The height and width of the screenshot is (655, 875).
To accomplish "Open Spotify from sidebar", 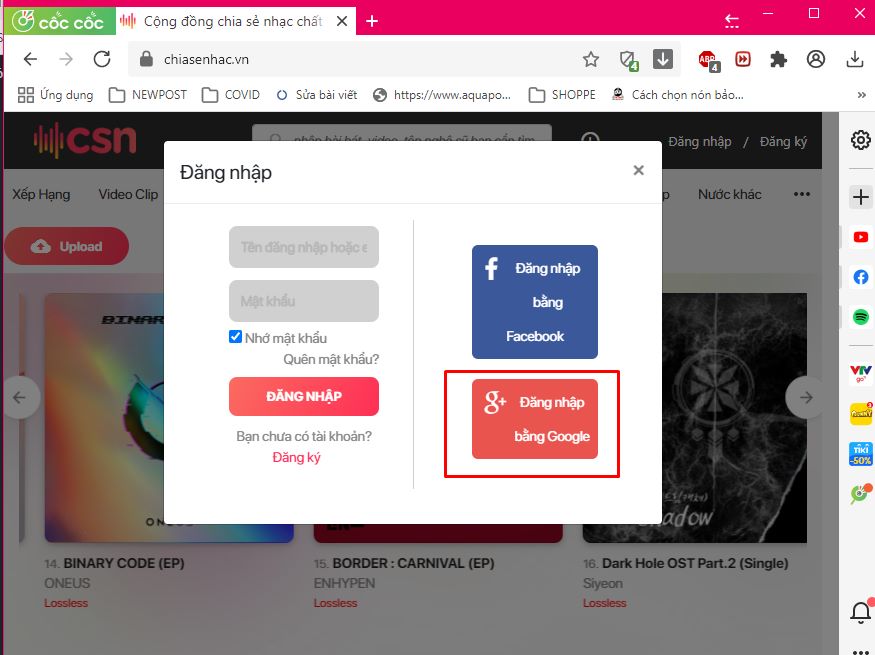I will click(x=860, y=317).
